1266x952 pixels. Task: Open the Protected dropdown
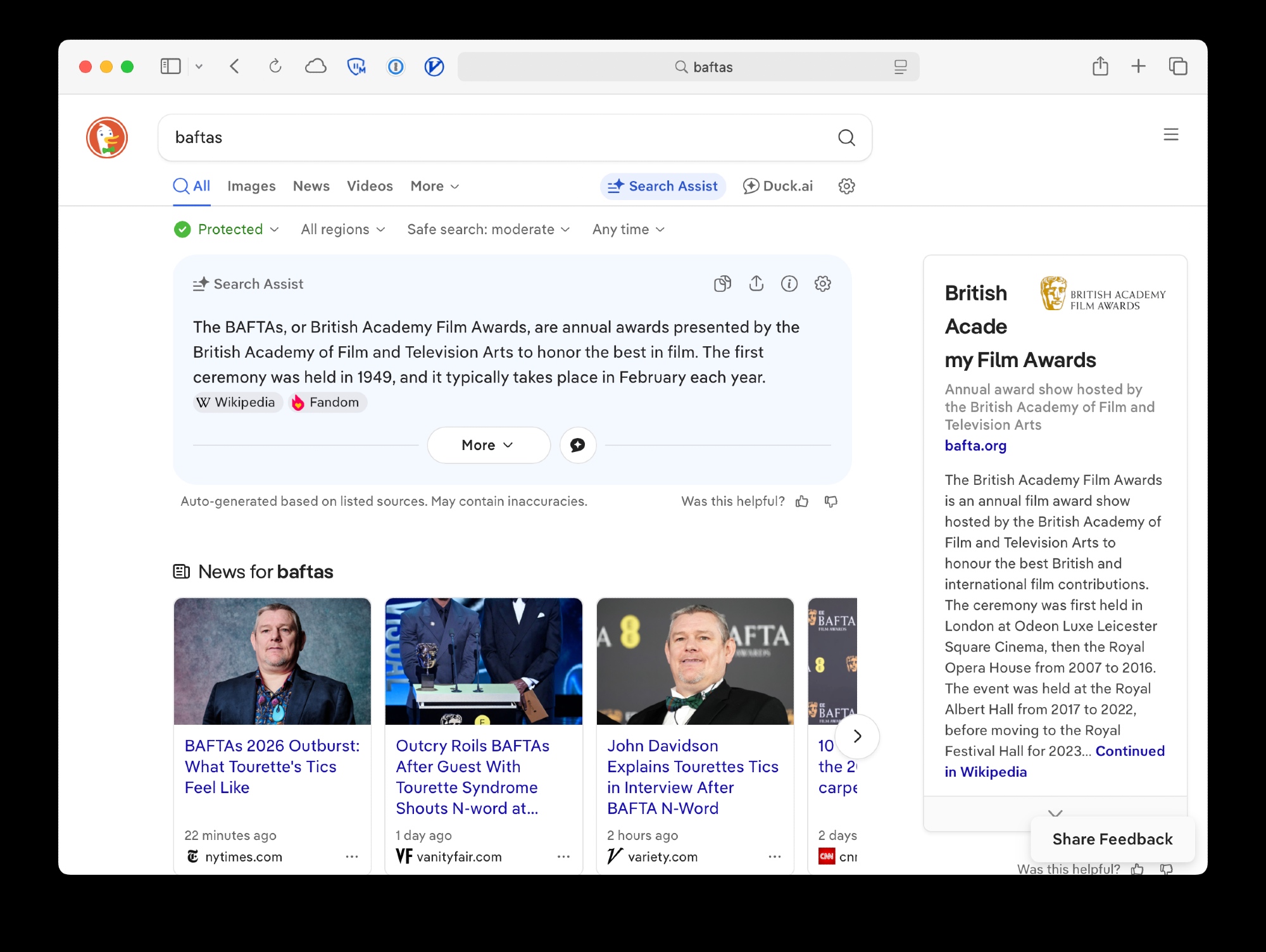[x=227, y=229]
